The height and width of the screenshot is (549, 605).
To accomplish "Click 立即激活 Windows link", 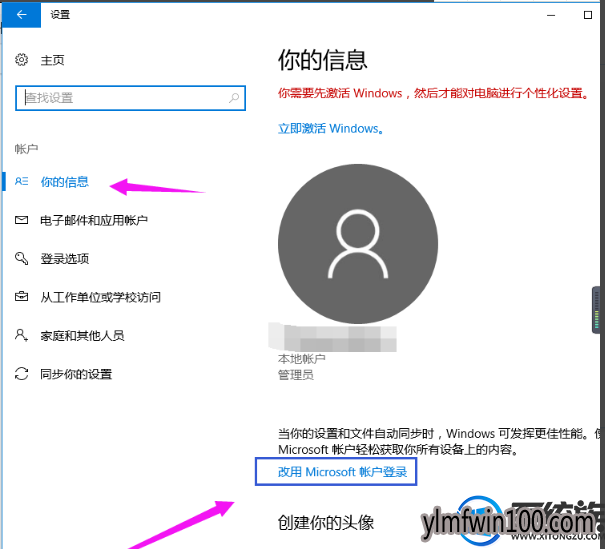I will click(x=331, y=128).
